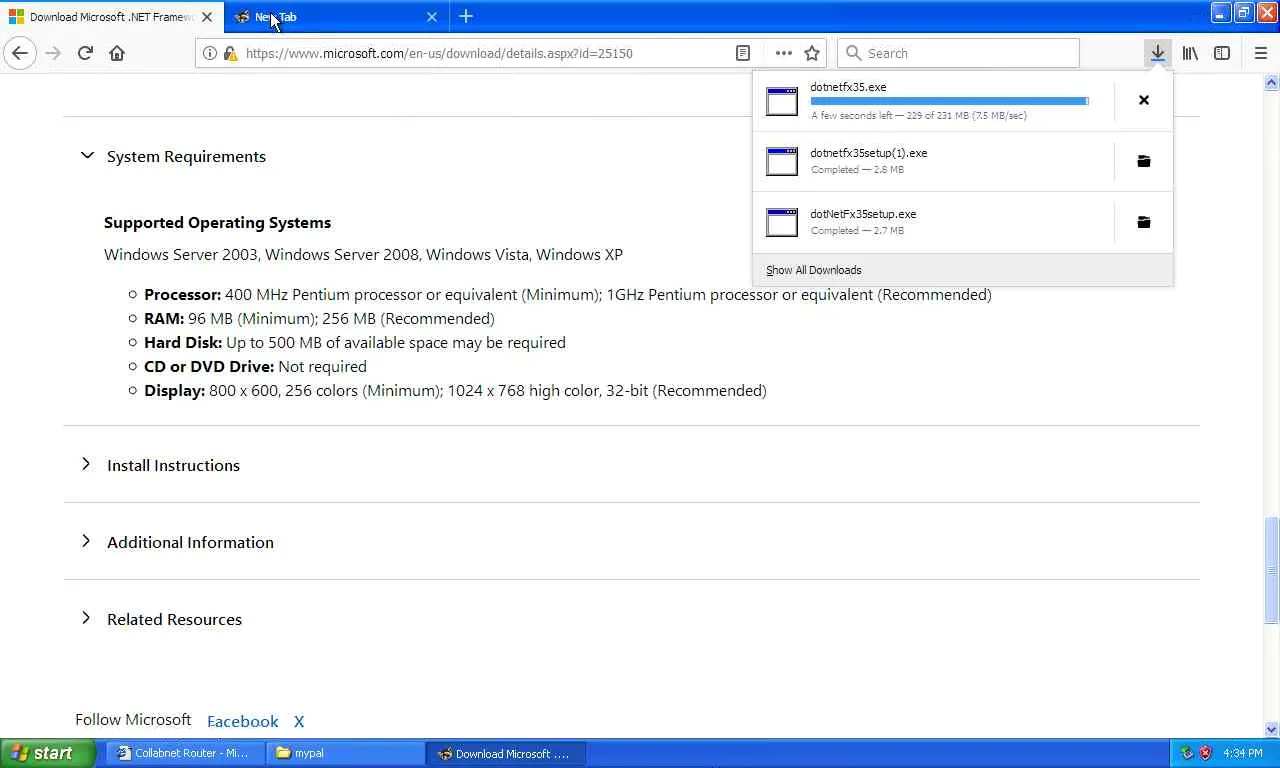Viewport: 1280px width, 768px height.
Task: Open the browser home page
Action: click(x=117, y=53)
